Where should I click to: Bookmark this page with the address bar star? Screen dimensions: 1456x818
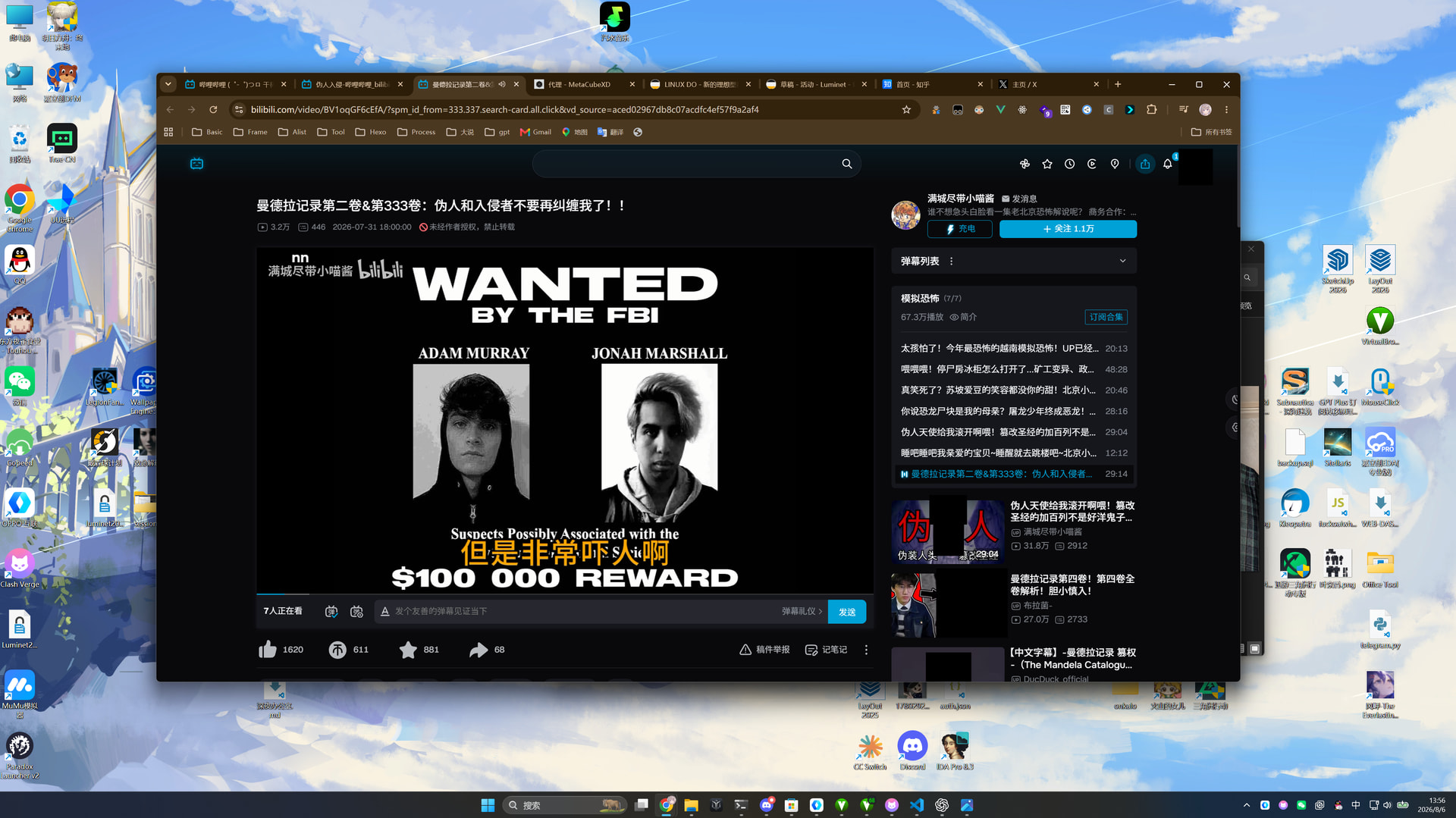pos(906,110)
